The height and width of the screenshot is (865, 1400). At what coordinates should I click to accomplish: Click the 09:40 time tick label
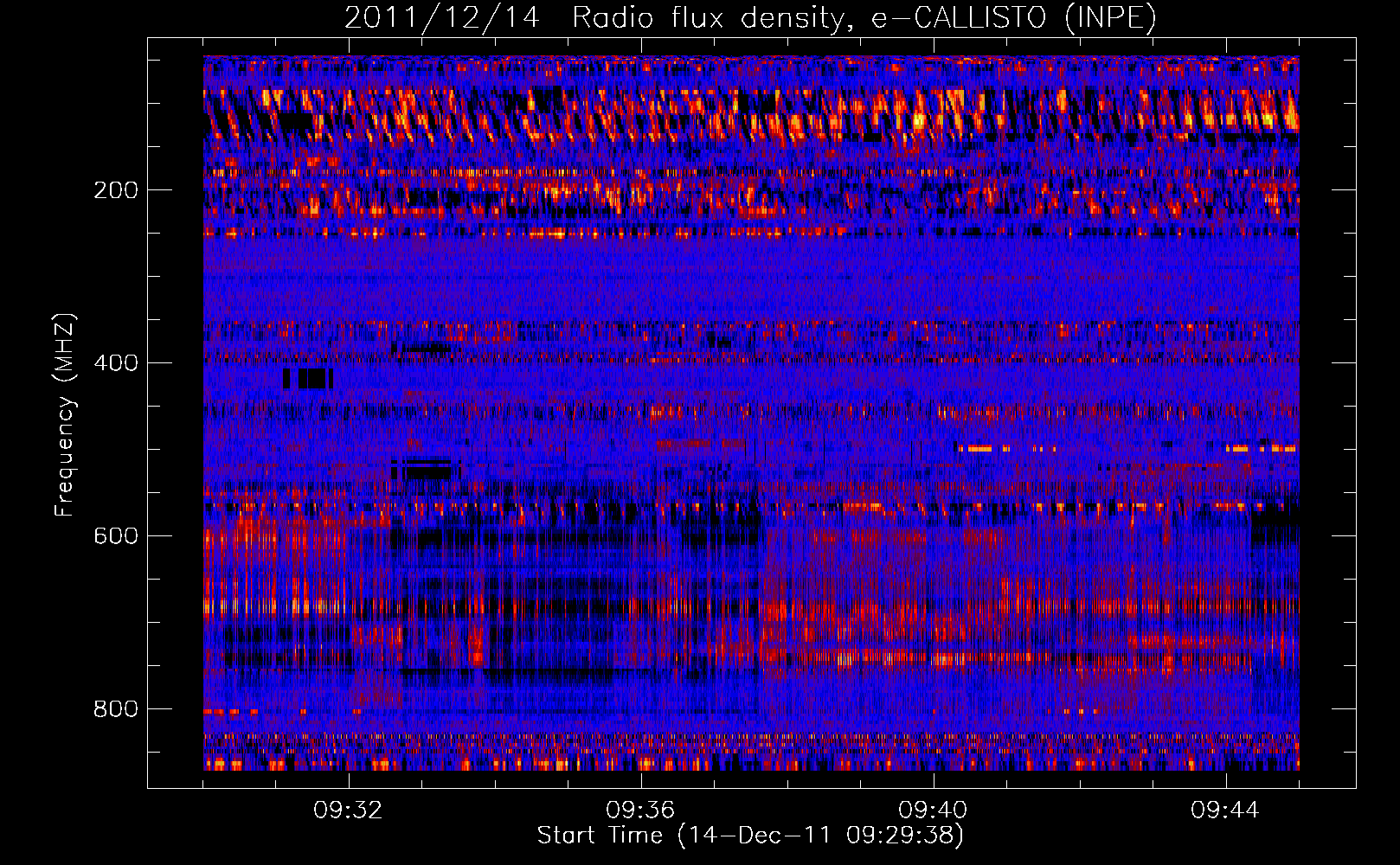click(933, 811)
